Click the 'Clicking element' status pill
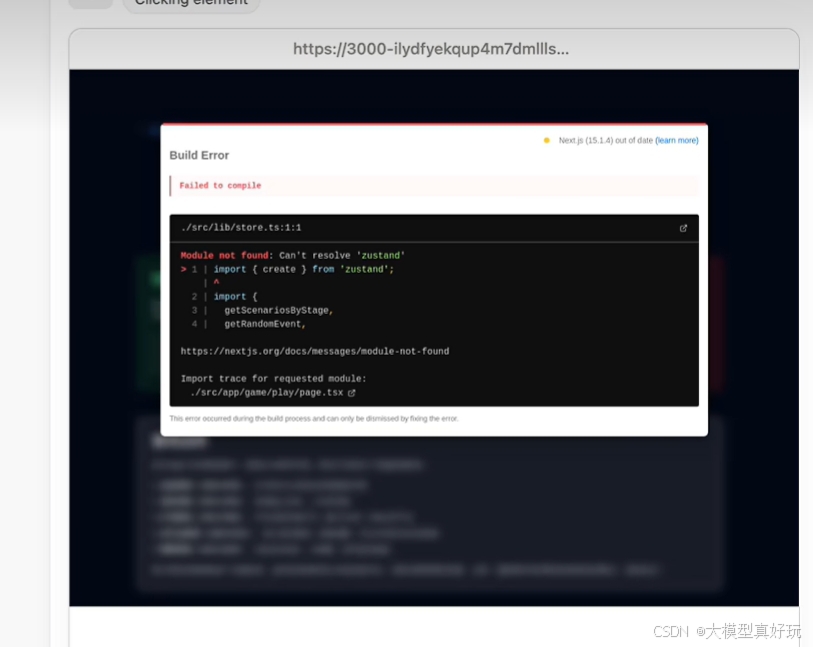 191,3
